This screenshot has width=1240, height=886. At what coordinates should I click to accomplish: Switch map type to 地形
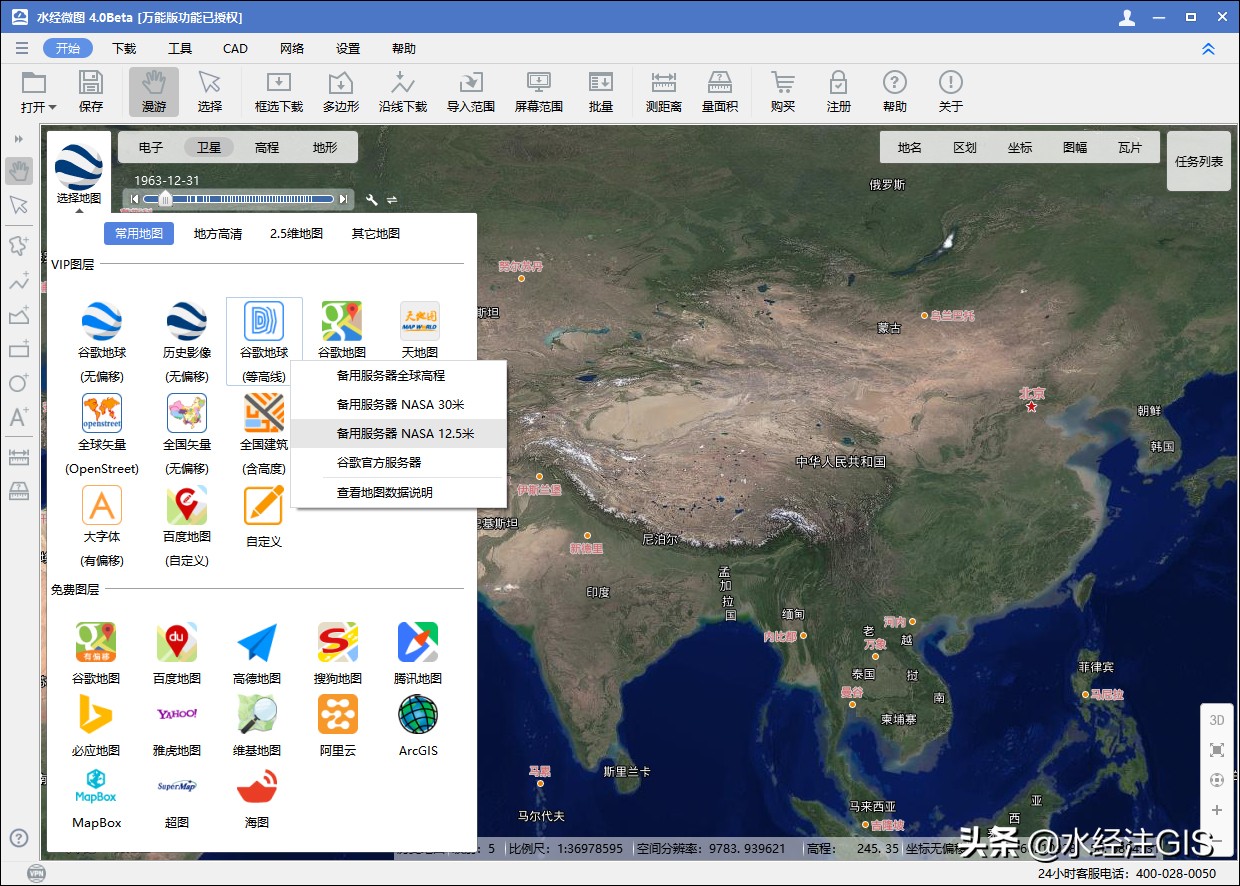325,147
